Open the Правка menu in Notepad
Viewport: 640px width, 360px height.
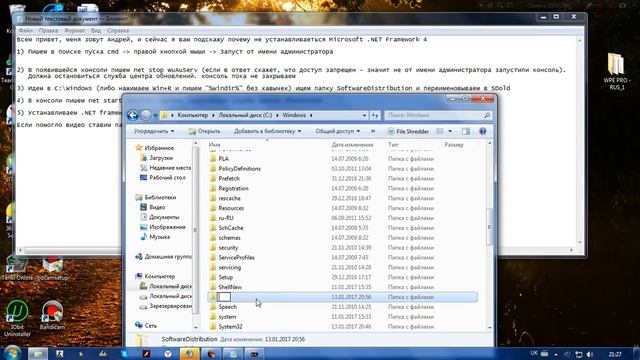(48, 31)
